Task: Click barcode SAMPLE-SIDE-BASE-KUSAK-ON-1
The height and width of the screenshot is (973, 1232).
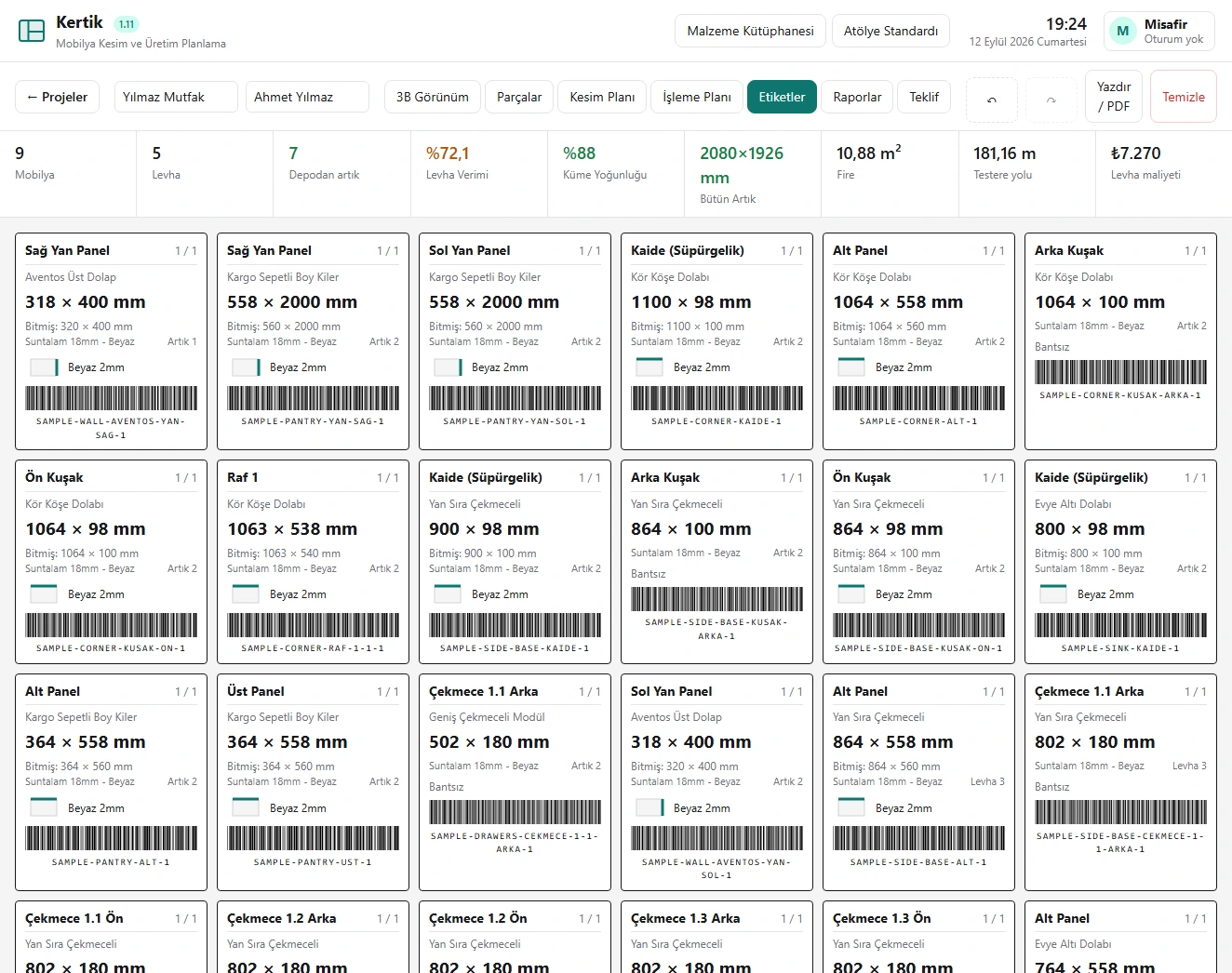Action: tap(918, 625)
